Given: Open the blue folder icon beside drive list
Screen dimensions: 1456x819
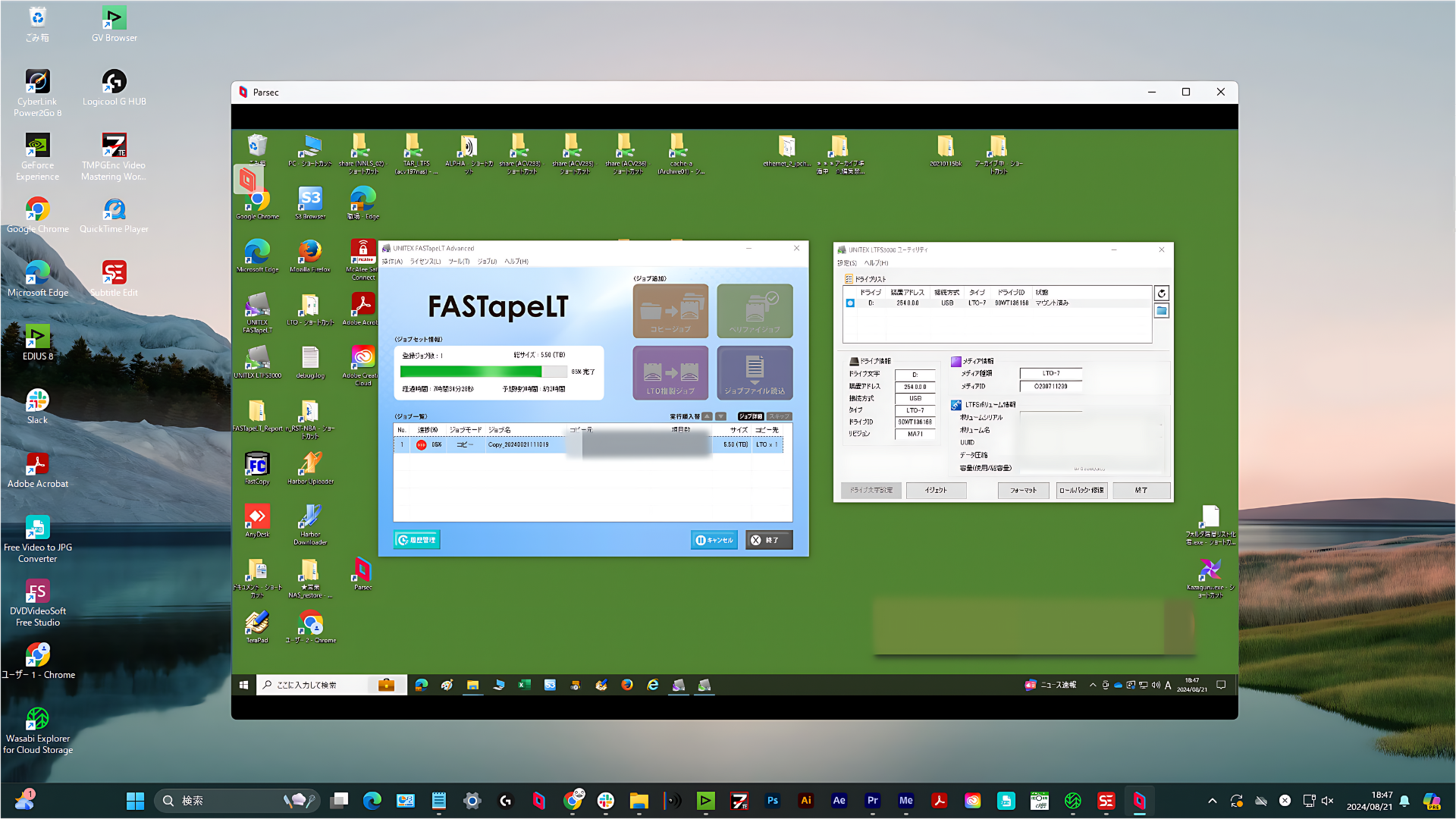Looking at the screenshot, I should [1161, 311].
